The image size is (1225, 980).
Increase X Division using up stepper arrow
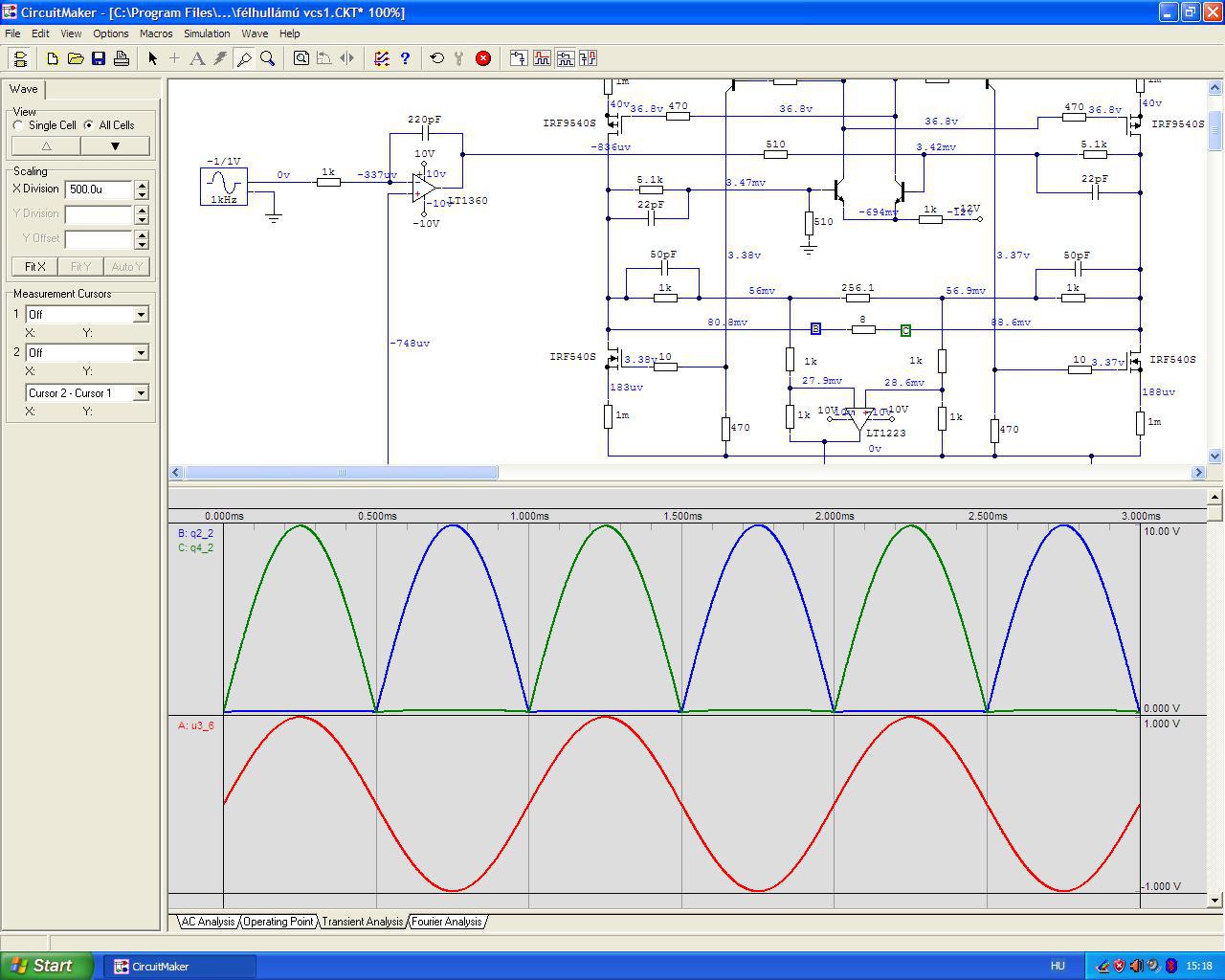click(x=142, y=185)
